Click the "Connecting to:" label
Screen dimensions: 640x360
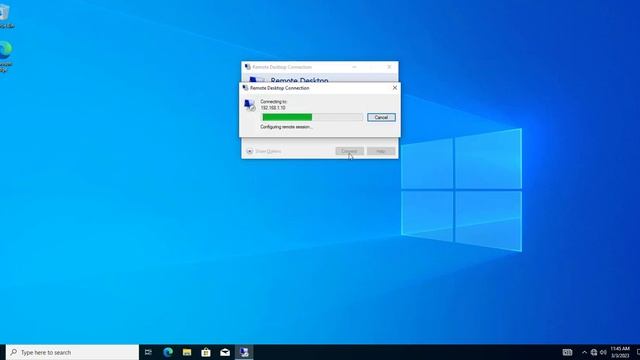coord(273,102)
